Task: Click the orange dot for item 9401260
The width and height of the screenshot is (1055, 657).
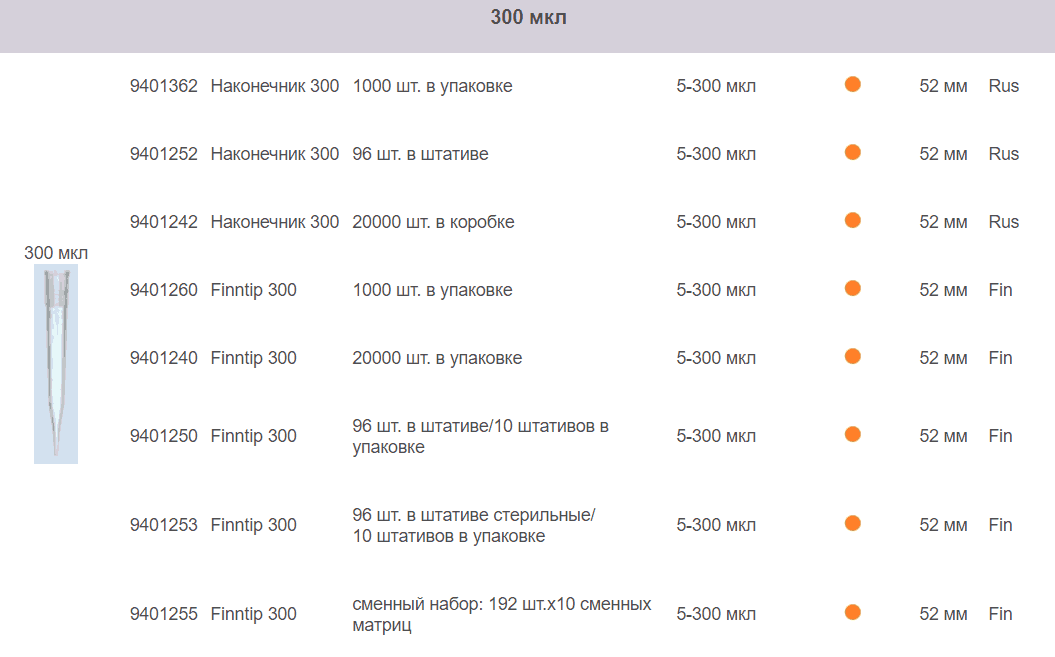Action: point(853,289)
